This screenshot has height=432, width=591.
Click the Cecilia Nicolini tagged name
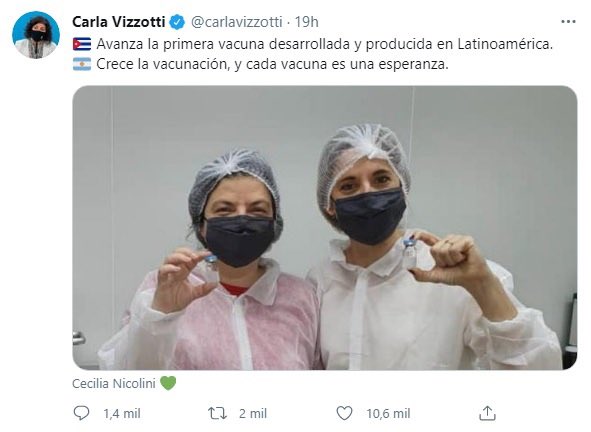[114, 384]
